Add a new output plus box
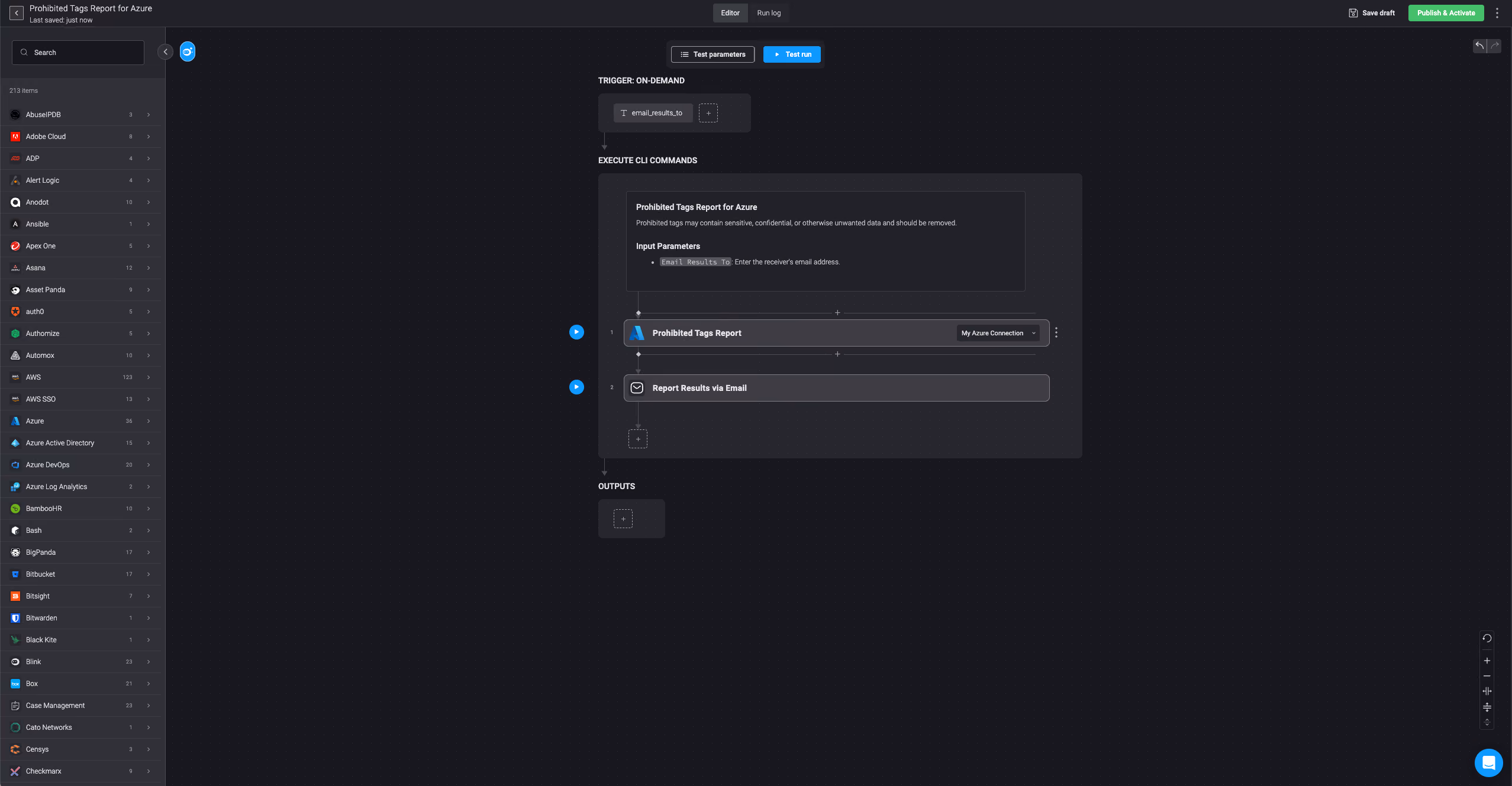Viewport: 1512px width, 786px height. [623, 519]
